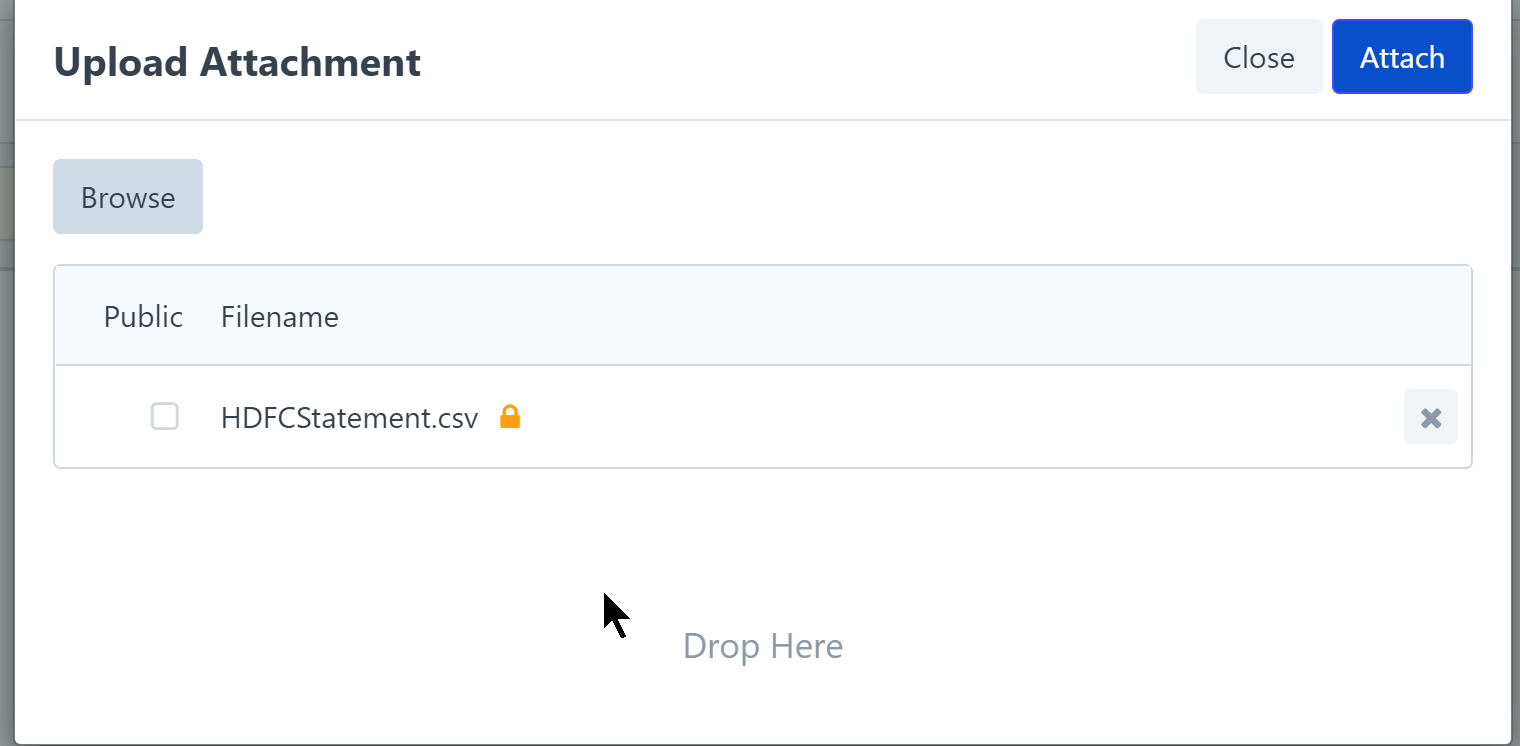
Task: Click the orange lock icon beside HDFCStatement.csv
Action: pos(510,416)
